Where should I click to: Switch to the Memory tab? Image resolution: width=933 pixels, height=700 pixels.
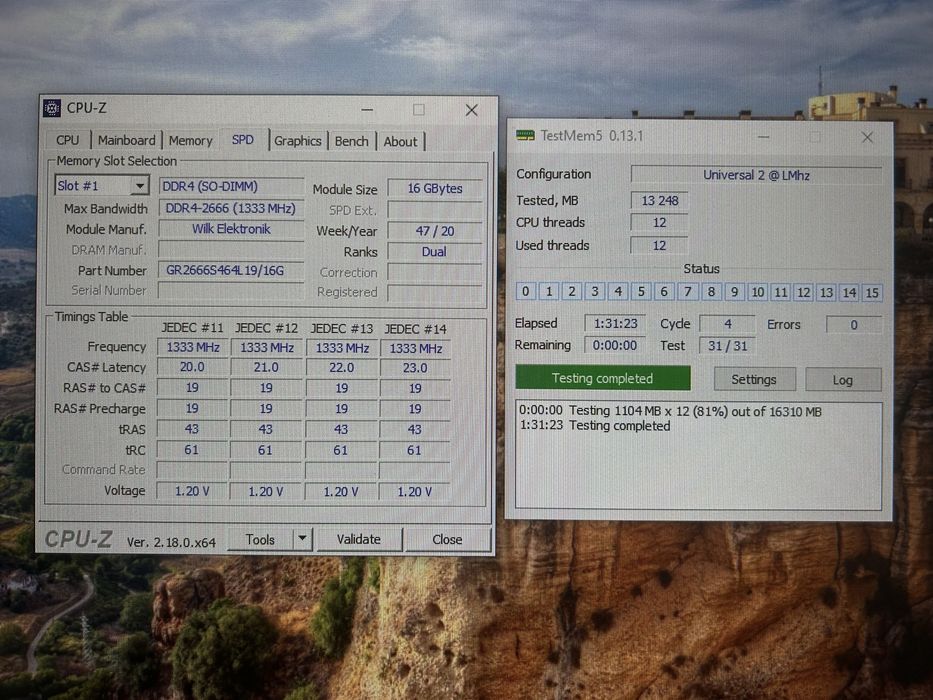[x=190, y=140]
